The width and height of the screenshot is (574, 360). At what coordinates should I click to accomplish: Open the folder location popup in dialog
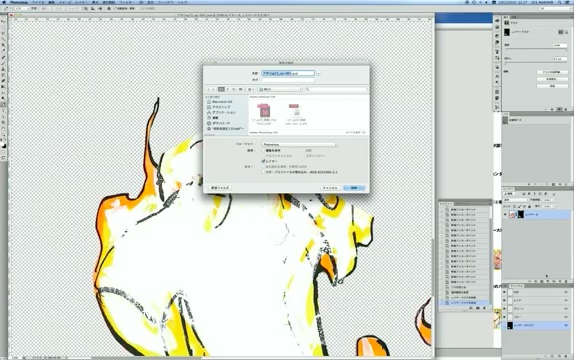[280, 89]
